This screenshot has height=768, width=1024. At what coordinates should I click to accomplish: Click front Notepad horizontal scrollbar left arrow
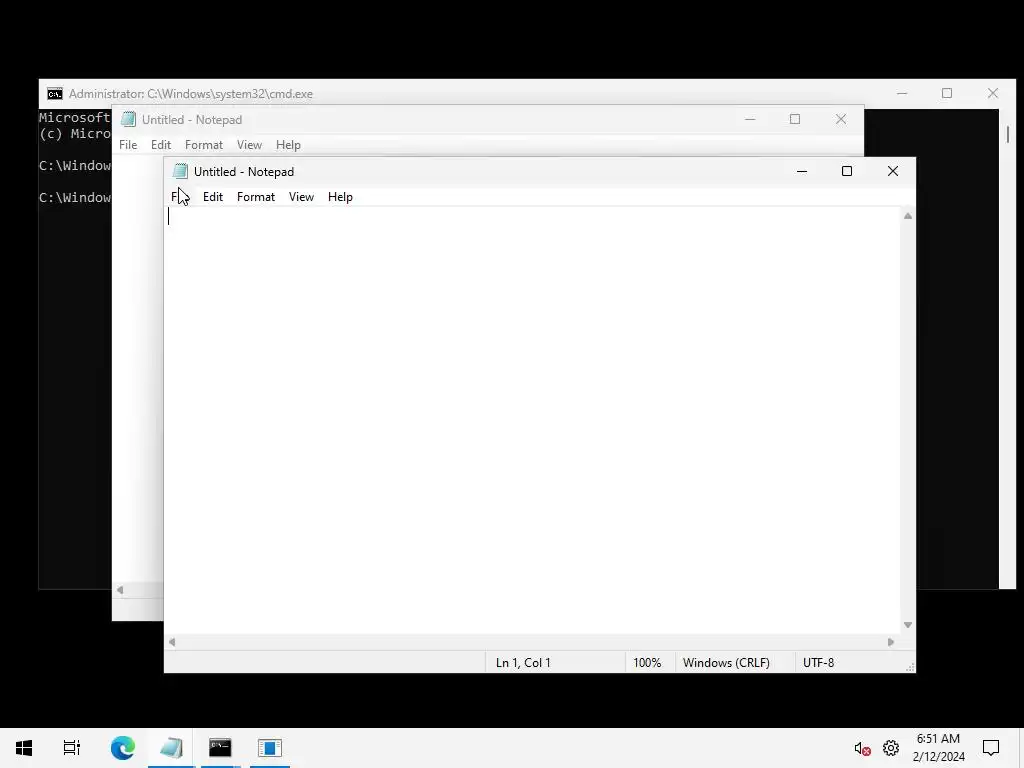pos(172,642)
